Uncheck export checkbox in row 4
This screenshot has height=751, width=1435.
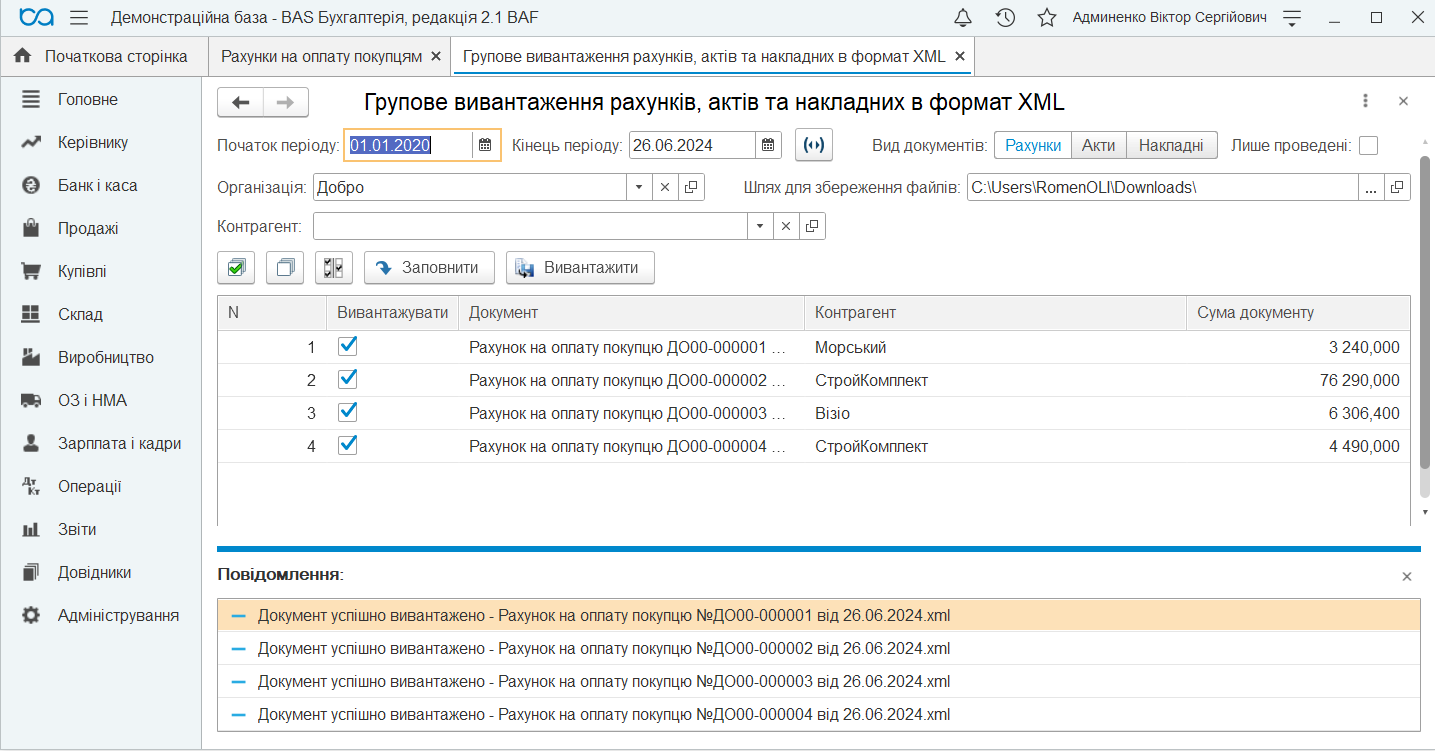tap(348, 445)
